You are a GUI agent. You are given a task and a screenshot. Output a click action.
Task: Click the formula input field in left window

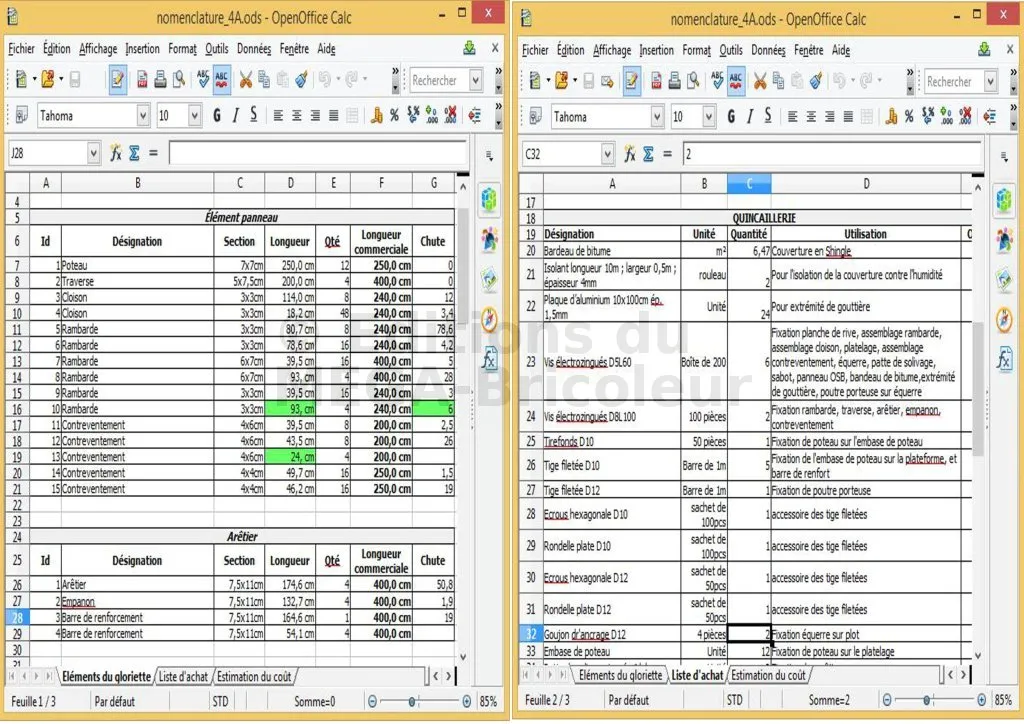tap(317, 153)
